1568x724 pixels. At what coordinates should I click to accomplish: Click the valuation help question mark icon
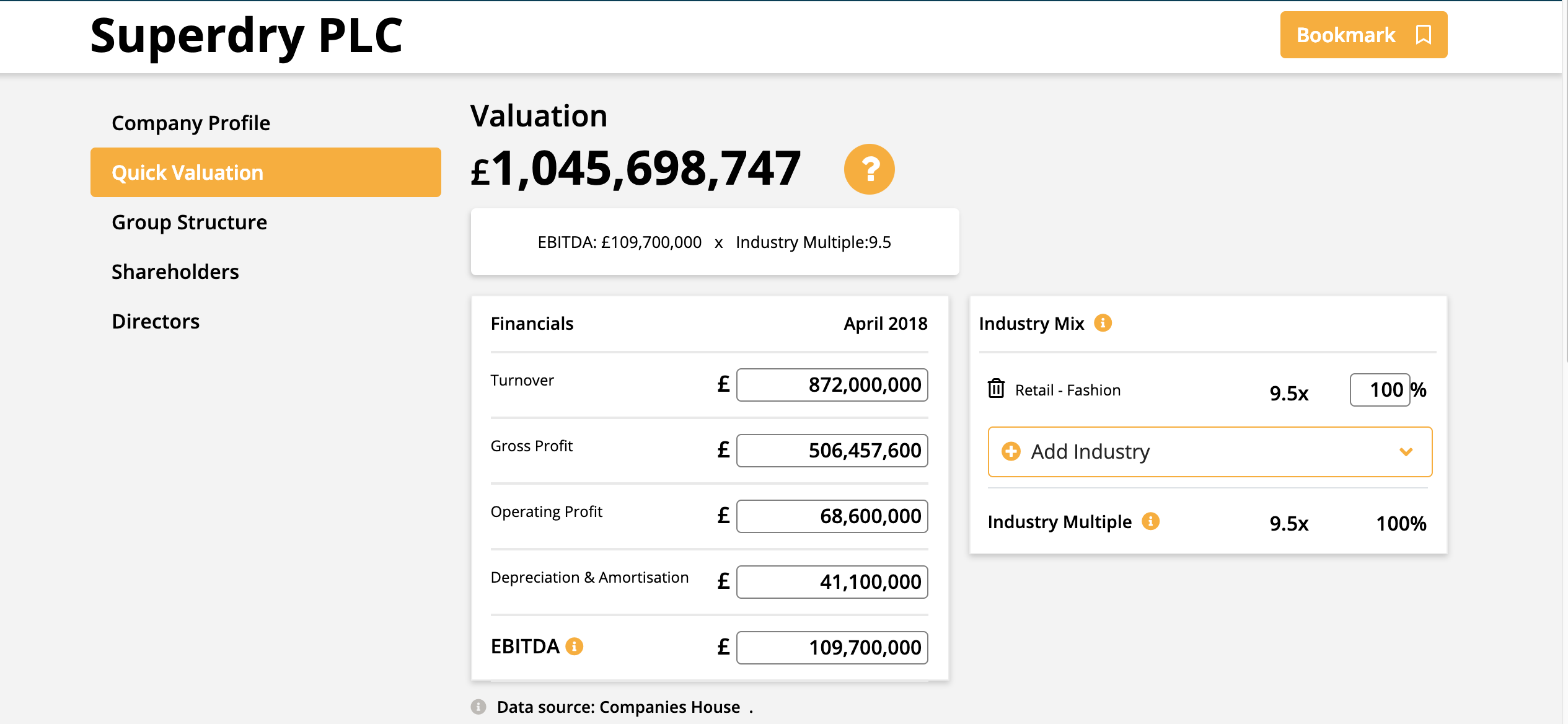click(x=869, y=169)
